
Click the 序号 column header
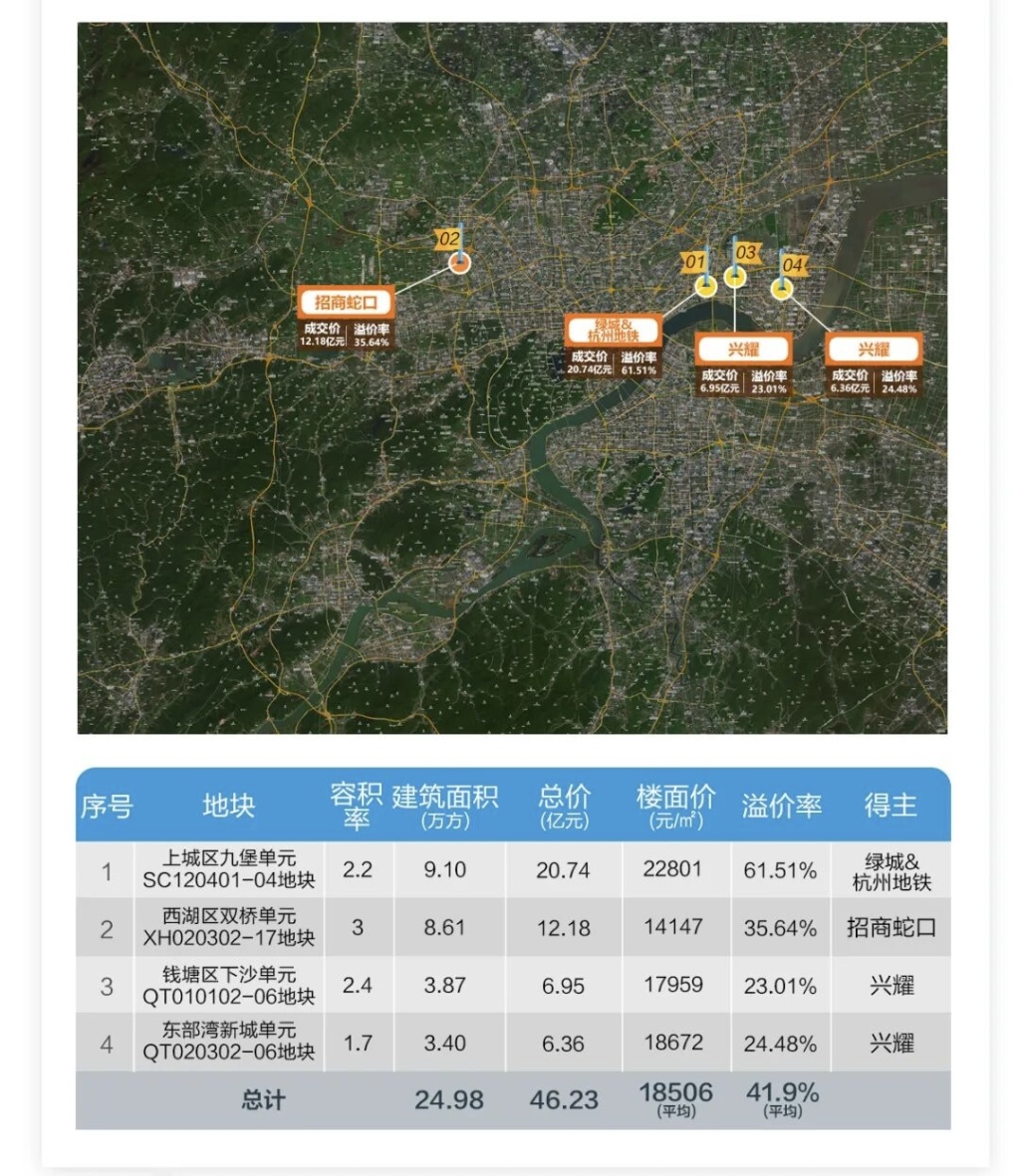(107, 807)
